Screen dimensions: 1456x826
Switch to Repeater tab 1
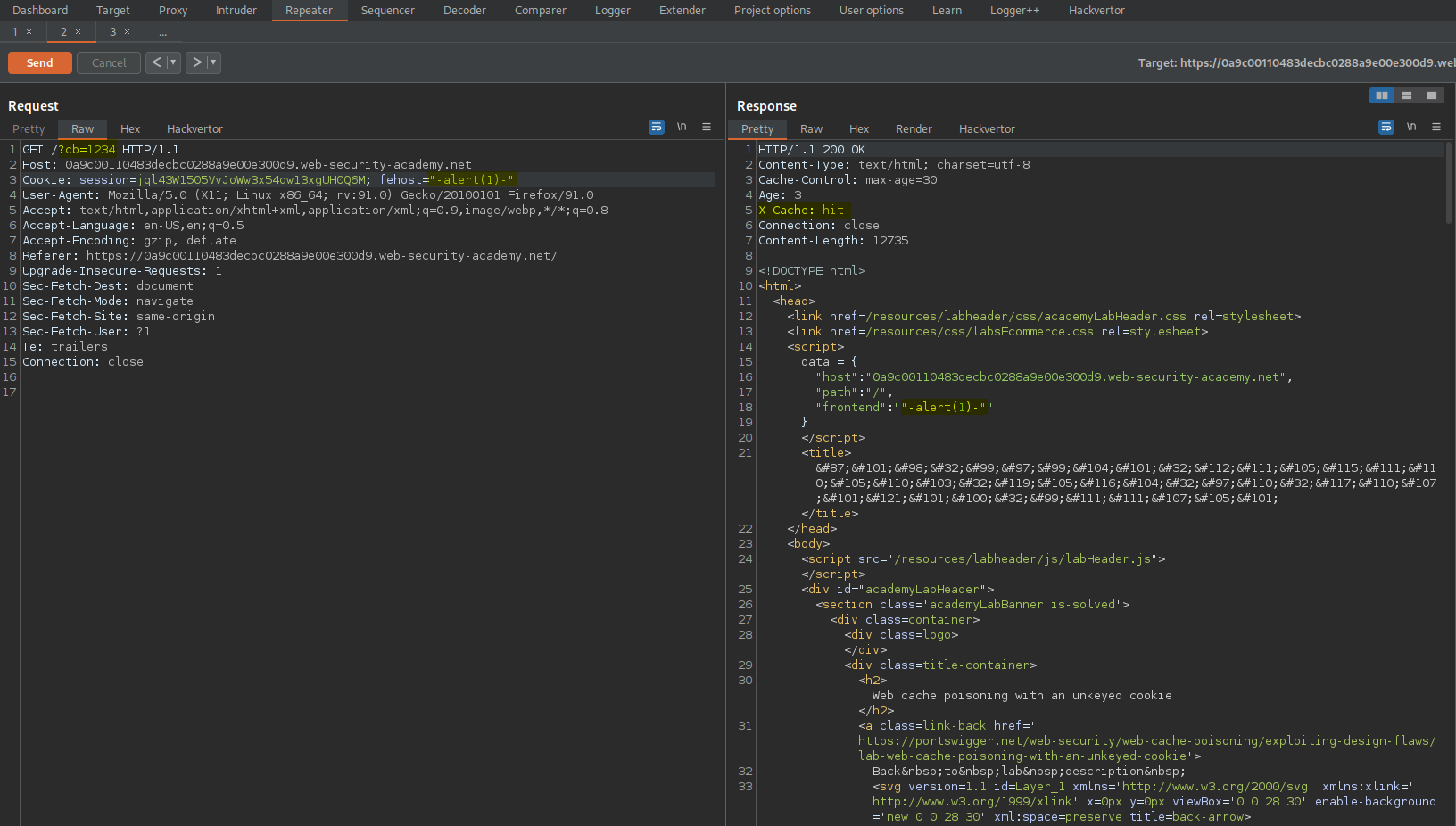tap(14, 32)
